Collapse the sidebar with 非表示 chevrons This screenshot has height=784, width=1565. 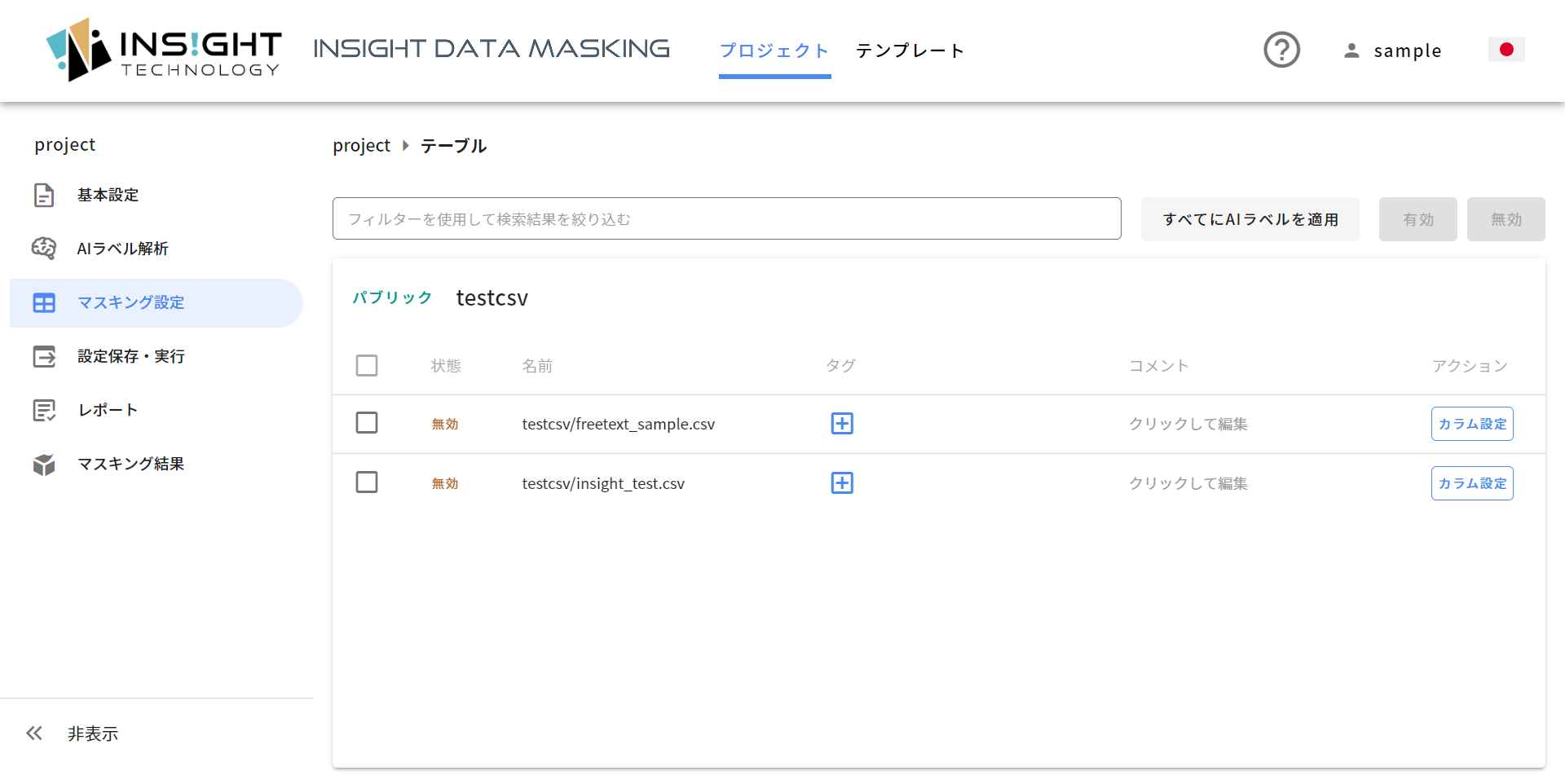pos(34,733)
